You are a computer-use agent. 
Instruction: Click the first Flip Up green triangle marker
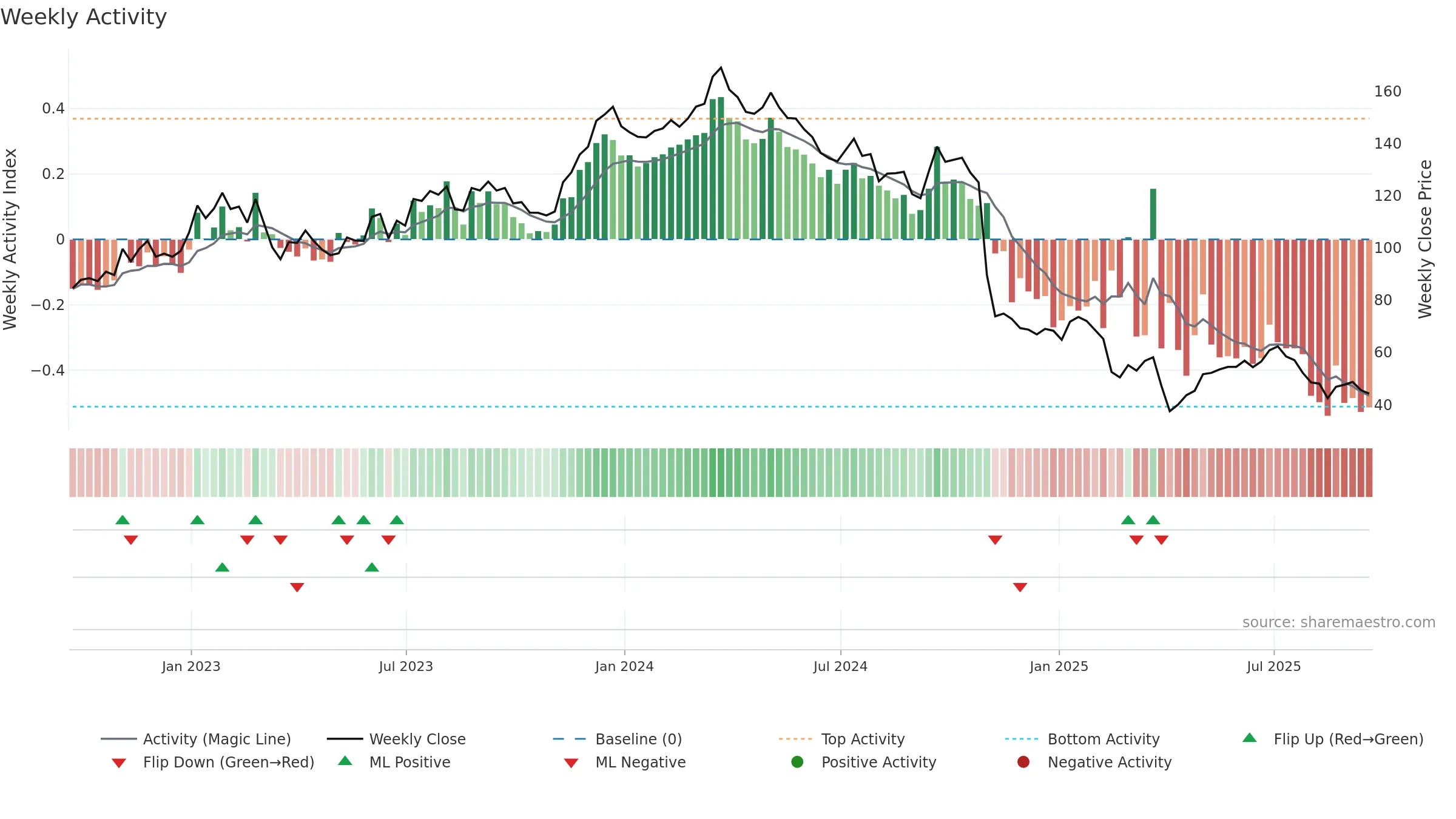pos(123,520)
